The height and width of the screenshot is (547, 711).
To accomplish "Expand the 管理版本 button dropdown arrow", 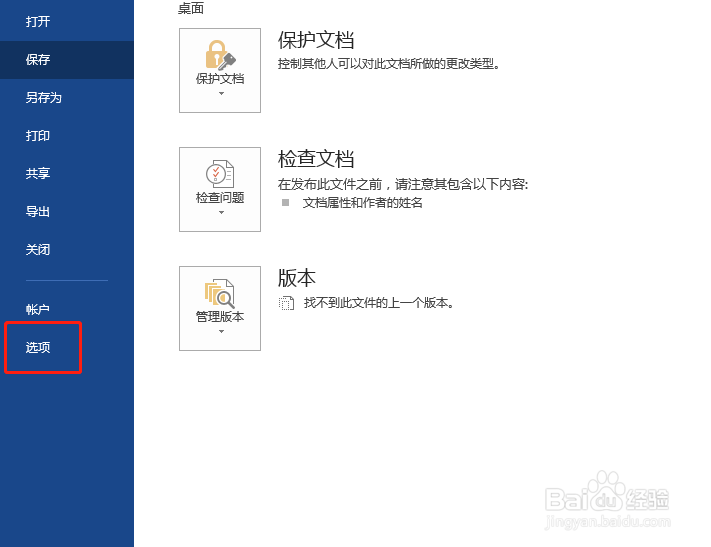I will (221, 332).
